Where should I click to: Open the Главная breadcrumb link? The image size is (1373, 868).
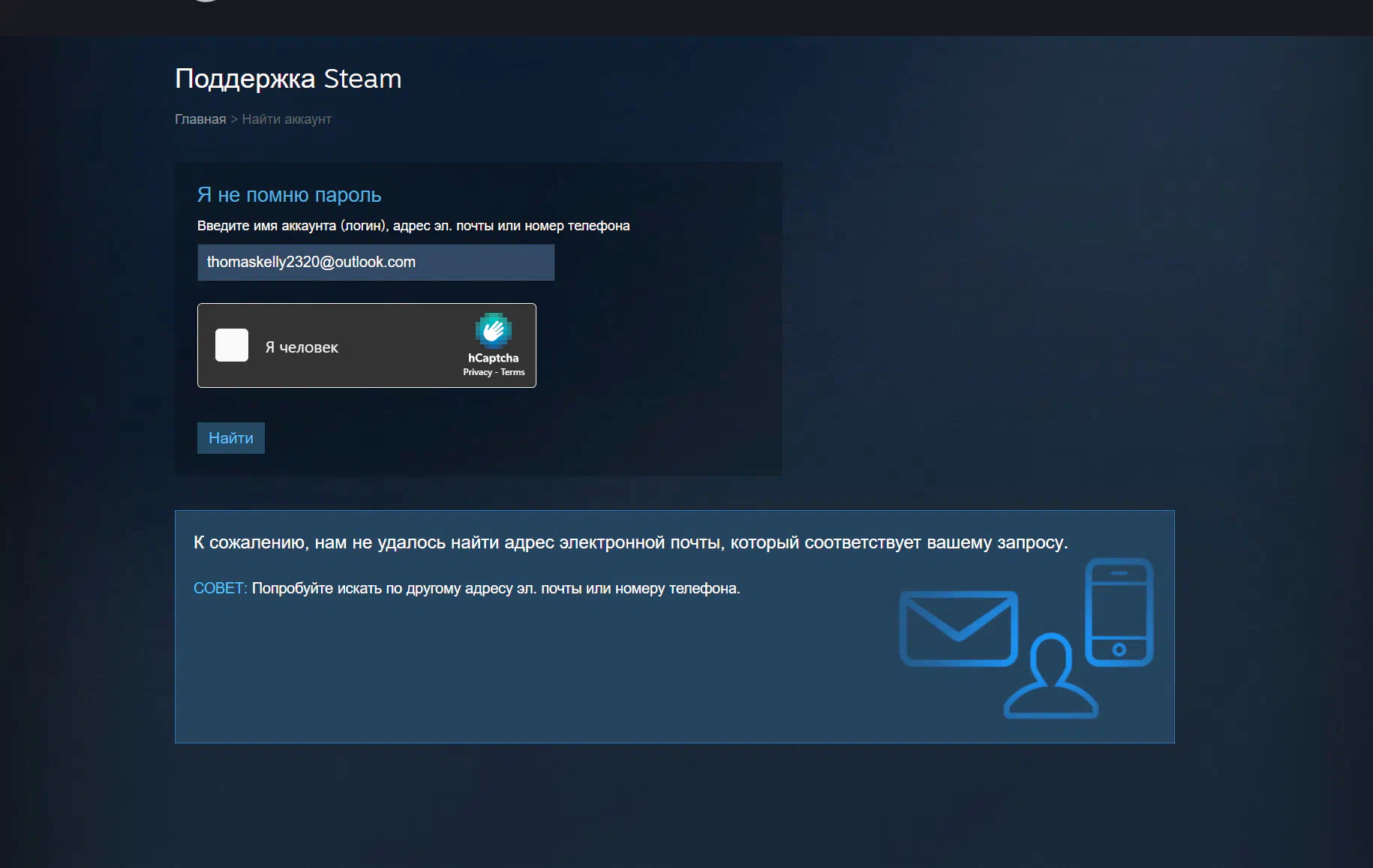(200, 119)
